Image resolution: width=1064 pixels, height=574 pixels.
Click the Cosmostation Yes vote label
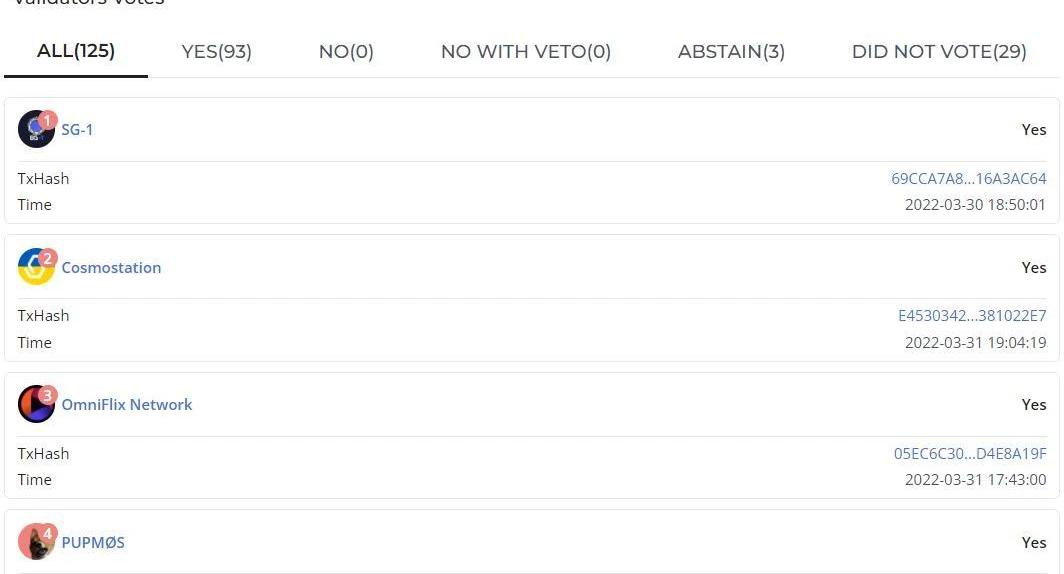pyautogui.click(x=1033, y=268)
